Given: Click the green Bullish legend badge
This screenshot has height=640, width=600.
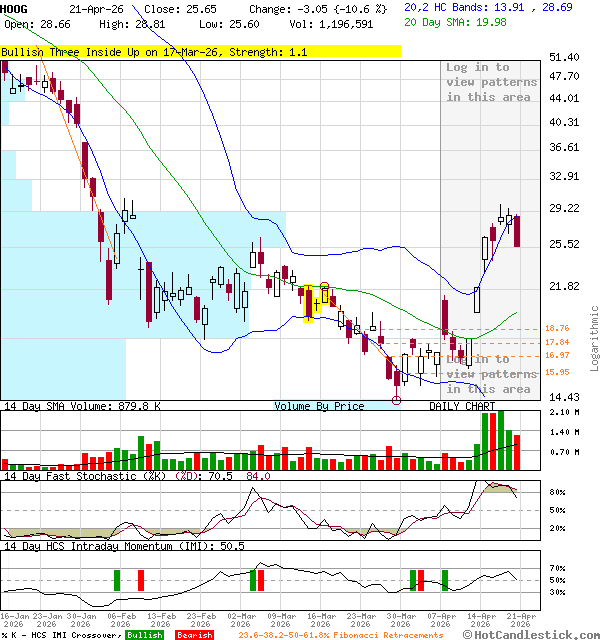Looking at the screenshot, I should pyautogui.click(x=145, y=635).
